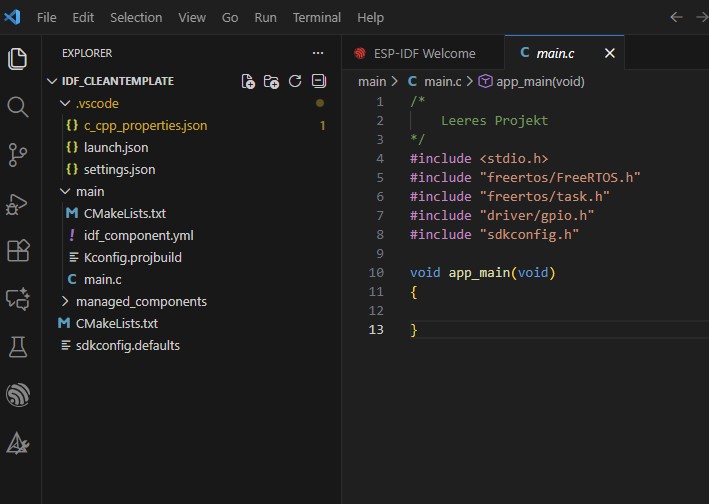Image resolution: width=709 pixels, height=504 pixels.
Task: Click the New Folder icon in Explorer
Action: pos(271,81)
